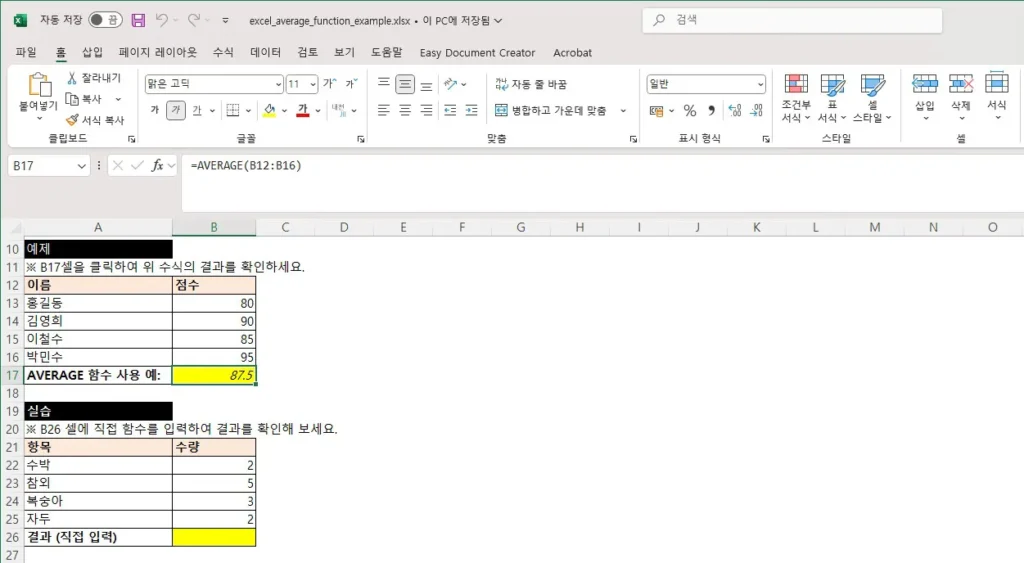The image size is (1024, 563).
Task: Click the search box
Action: click(x=792, y=20)
